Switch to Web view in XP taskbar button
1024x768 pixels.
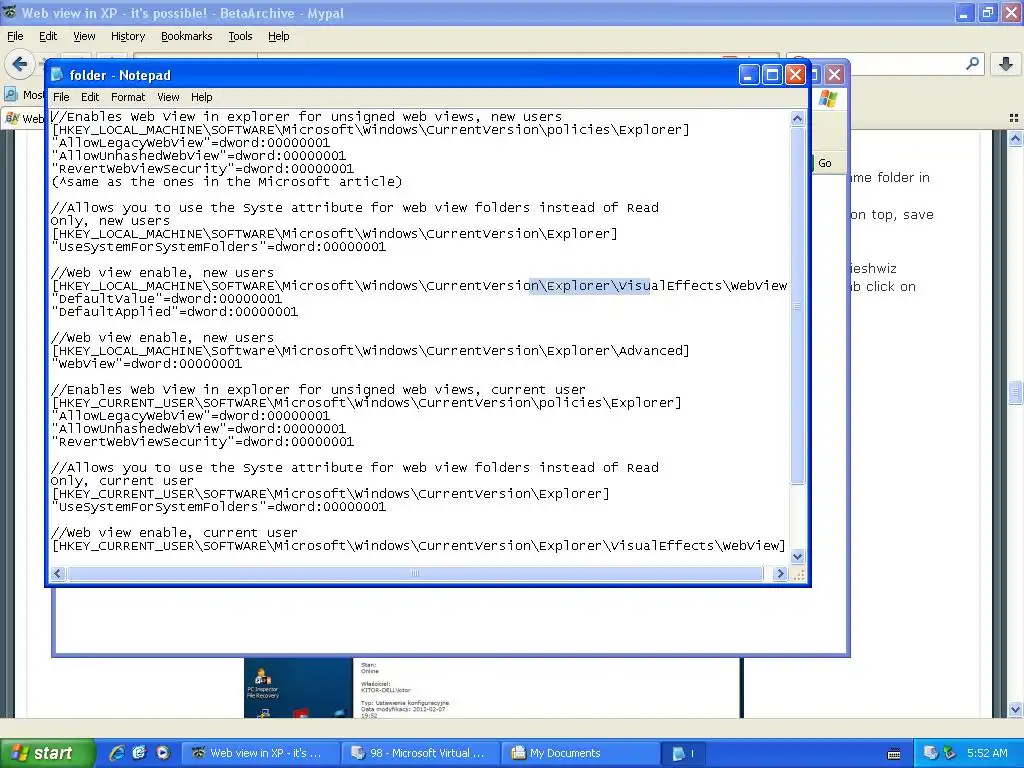[x=260, y=753]
